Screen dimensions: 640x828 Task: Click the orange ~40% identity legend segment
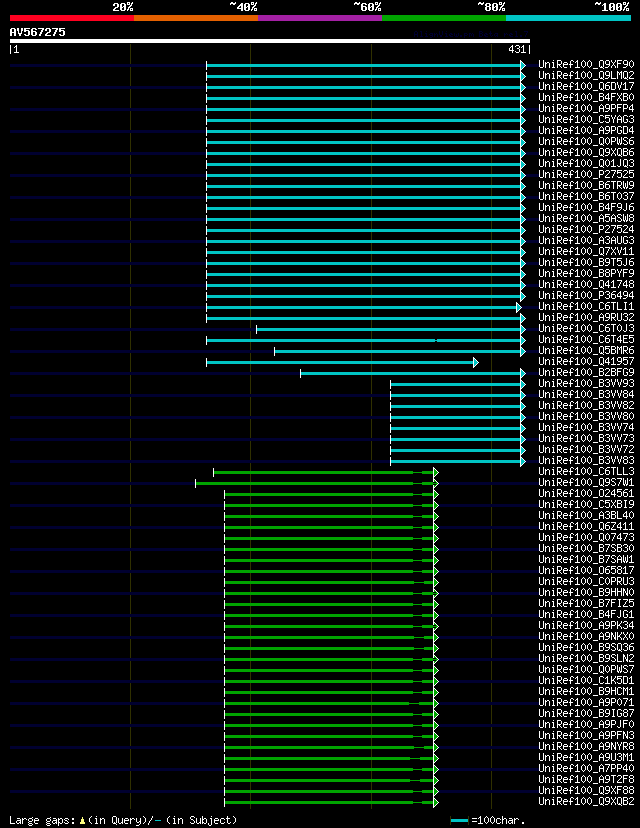tap(196, 18)
